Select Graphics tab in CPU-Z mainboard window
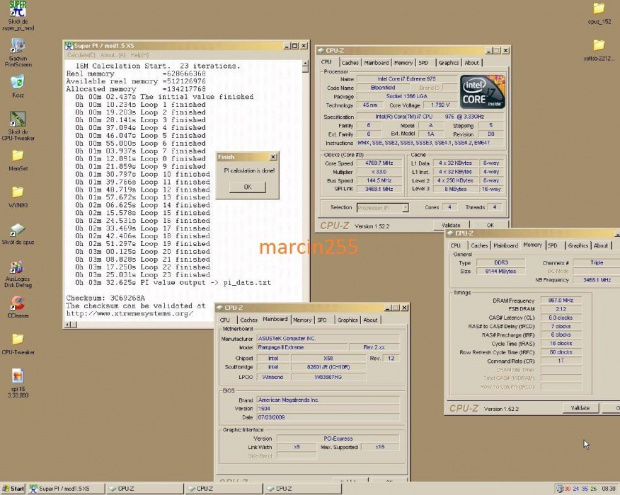This screenshot has height=495, width=620. pyautogui.click(x=348, y=320)
